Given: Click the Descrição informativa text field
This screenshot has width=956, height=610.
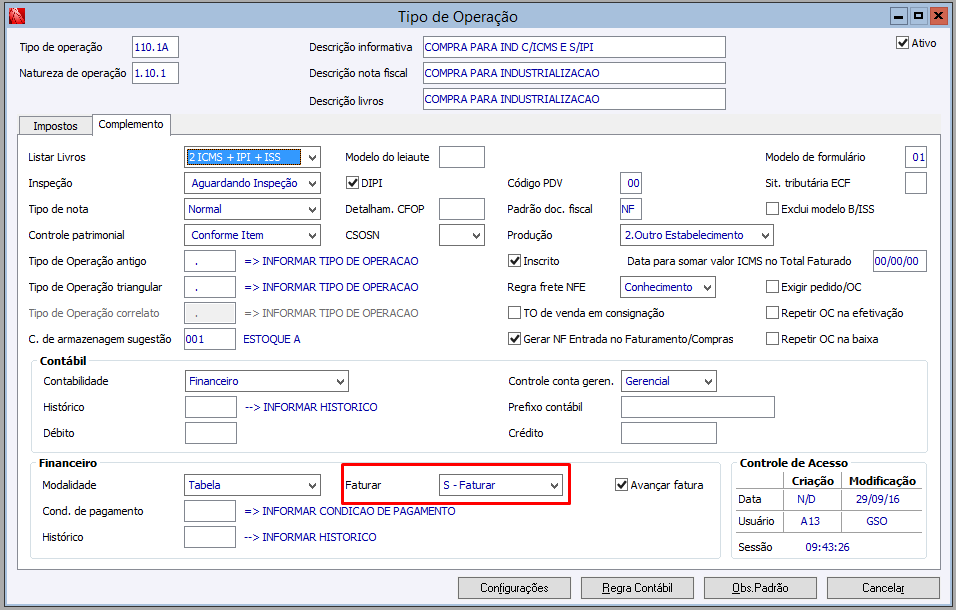Looking at the screenshot, I should click(x=573, y=47).
